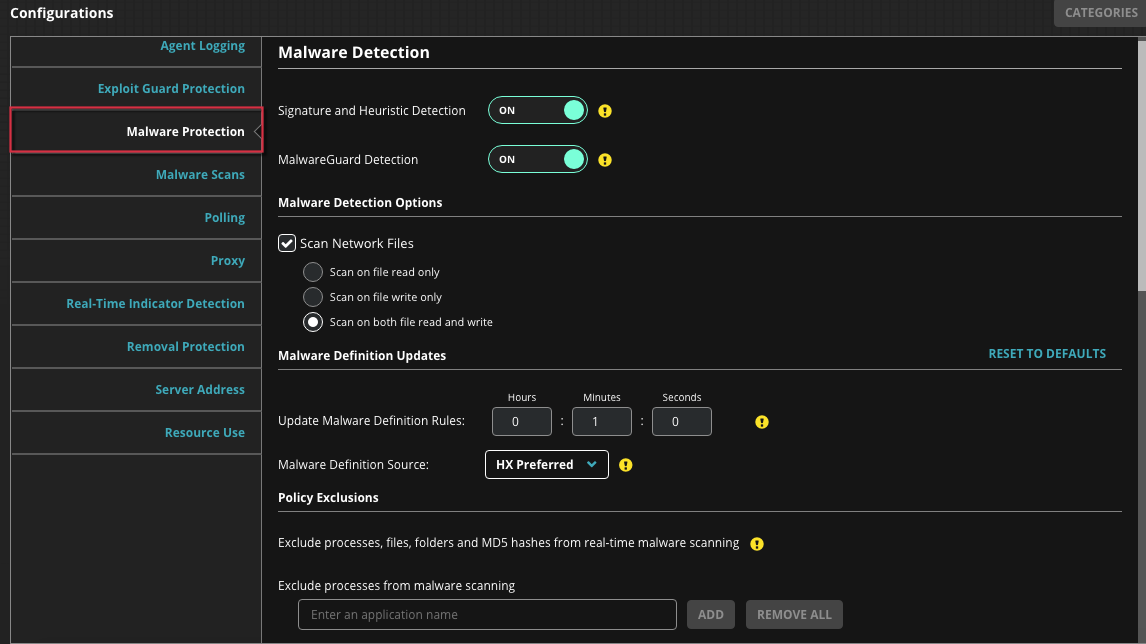Select Scan on file write only
The width and height of the screenshot is (1146, 644).
(x=313, y=297)
